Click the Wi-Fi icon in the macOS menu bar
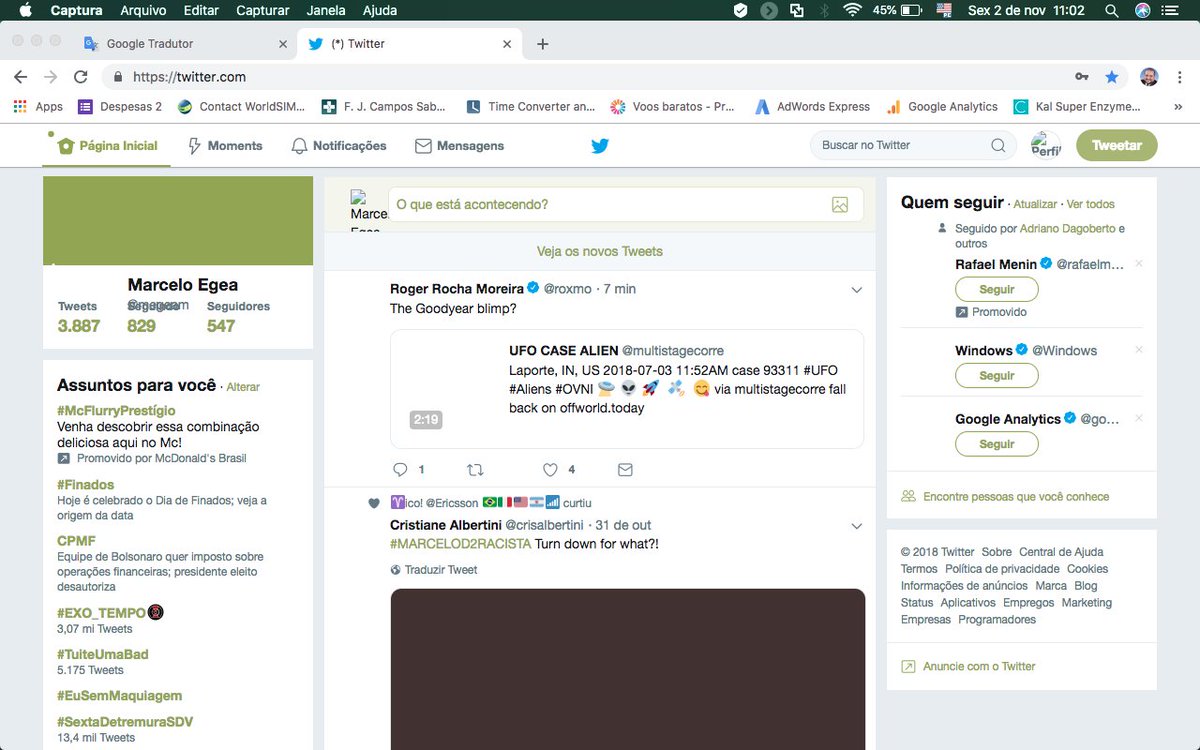 point(853,11)
